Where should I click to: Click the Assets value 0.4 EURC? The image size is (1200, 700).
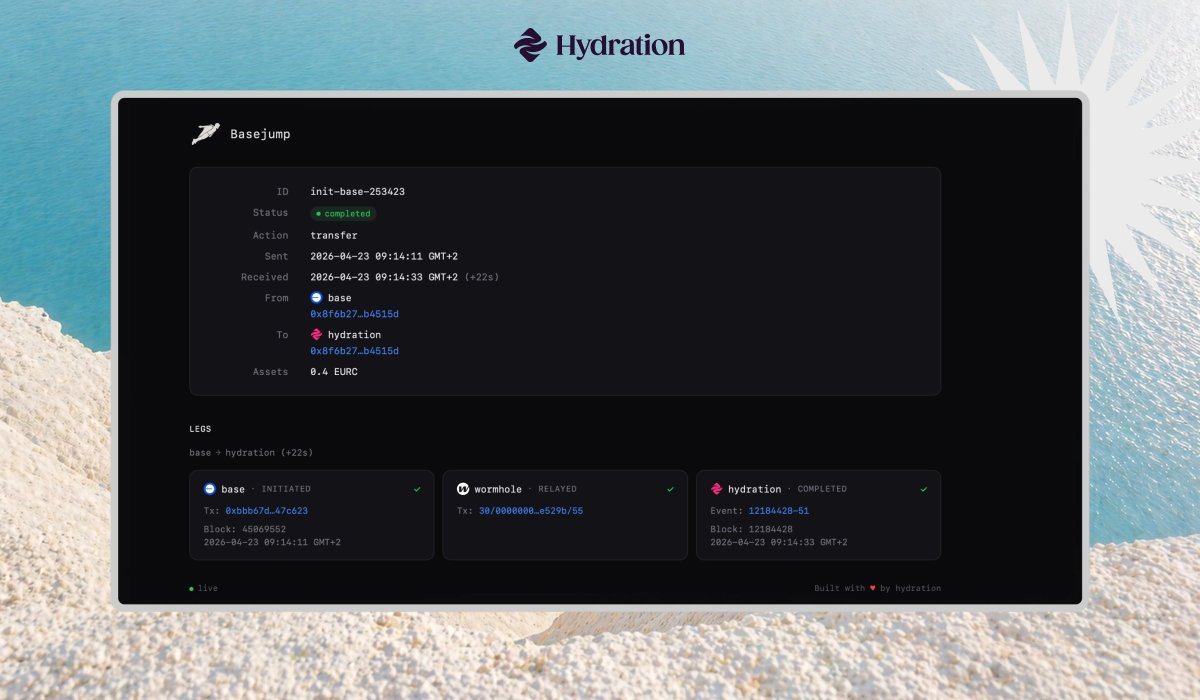pos(334,372)
